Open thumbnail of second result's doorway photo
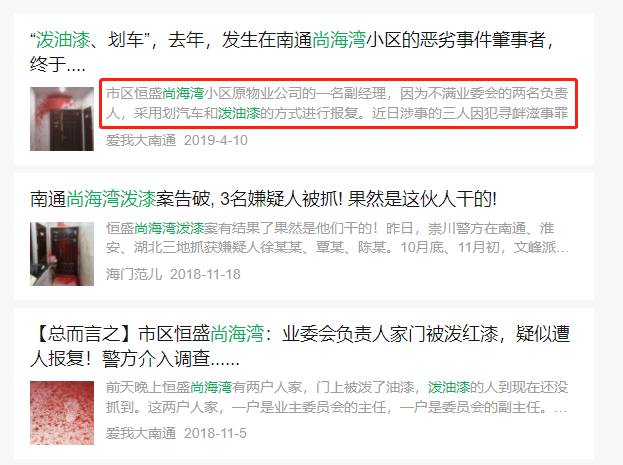This screenshot has height=465, width=623. click(x=62, y=254)
